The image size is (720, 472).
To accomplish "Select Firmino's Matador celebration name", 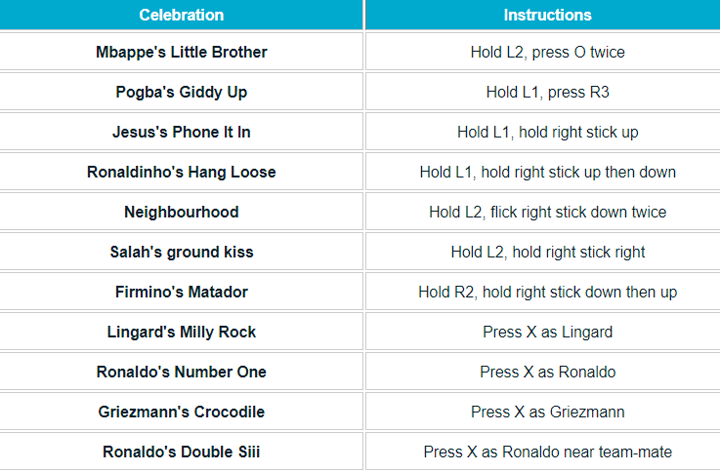I will click(181, 292).
